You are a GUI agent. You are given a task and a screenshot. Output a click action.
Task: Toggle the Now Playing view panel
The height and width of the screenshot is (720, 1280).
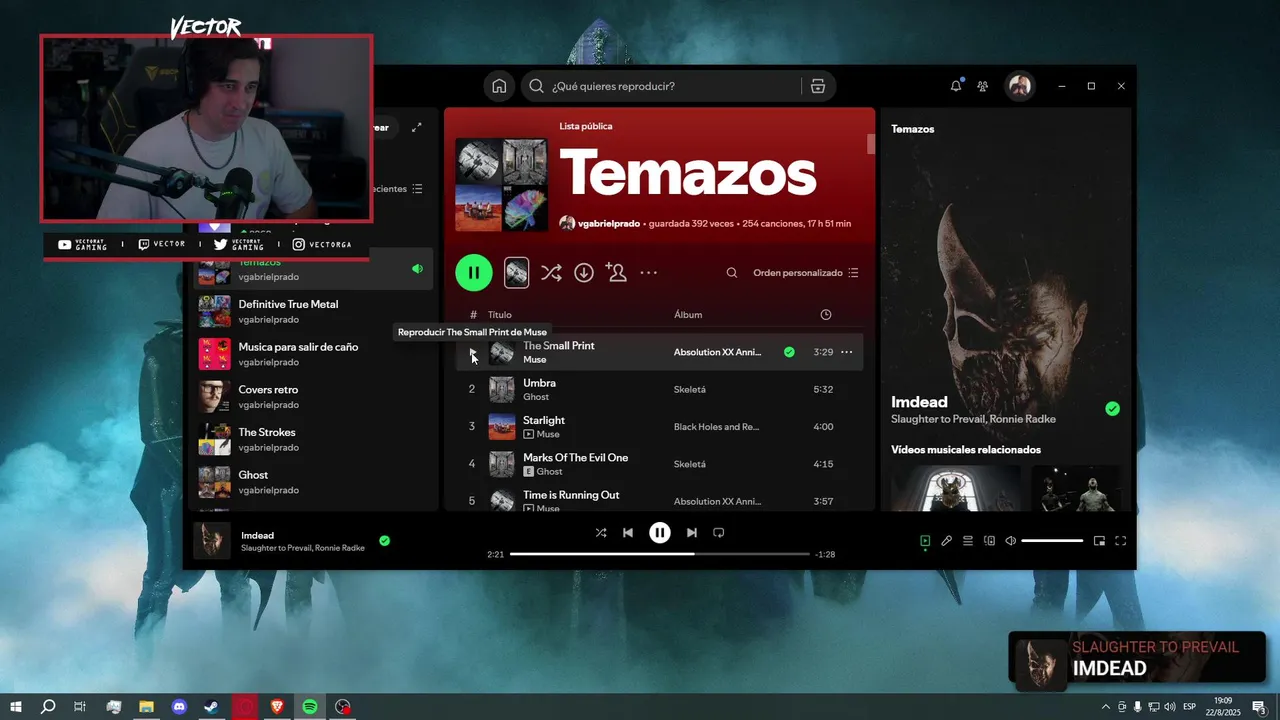pos(925,541)
